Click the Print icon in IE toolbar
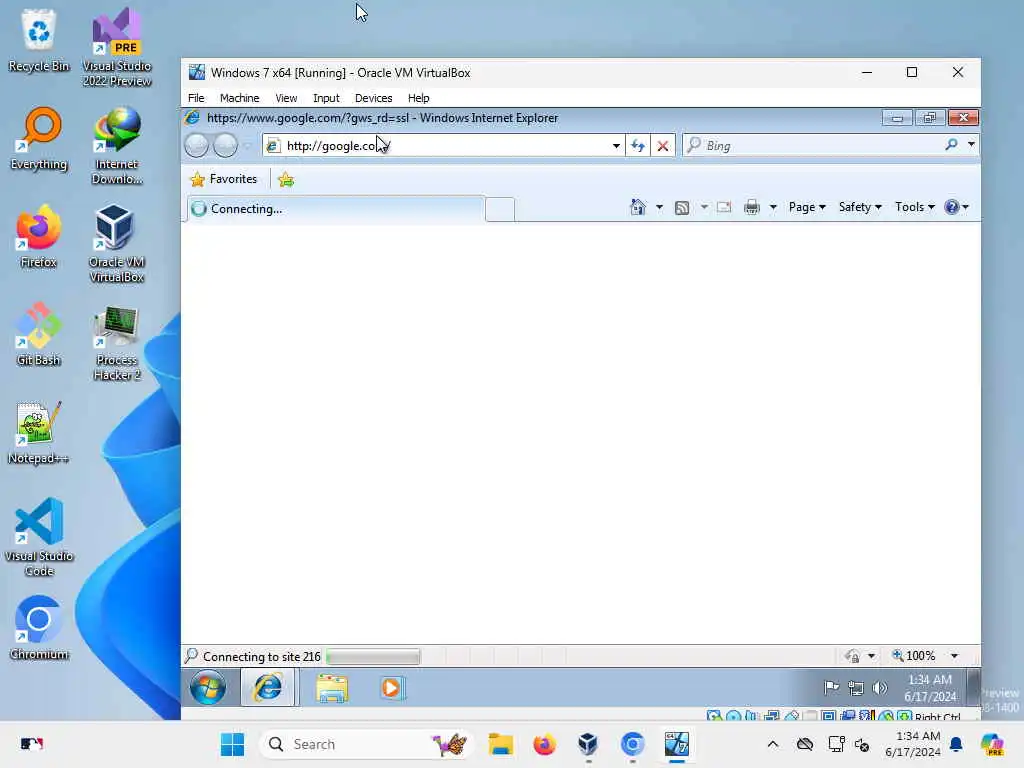This screenshot has width=1024, height=768. (x=752, y=207)
